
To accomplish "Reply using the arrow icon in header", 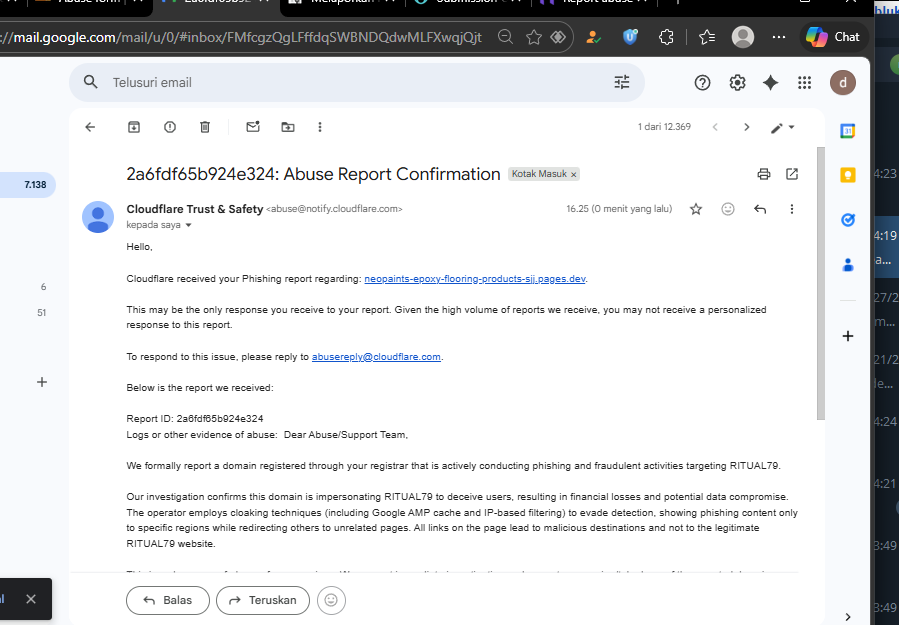I will 760,209.
